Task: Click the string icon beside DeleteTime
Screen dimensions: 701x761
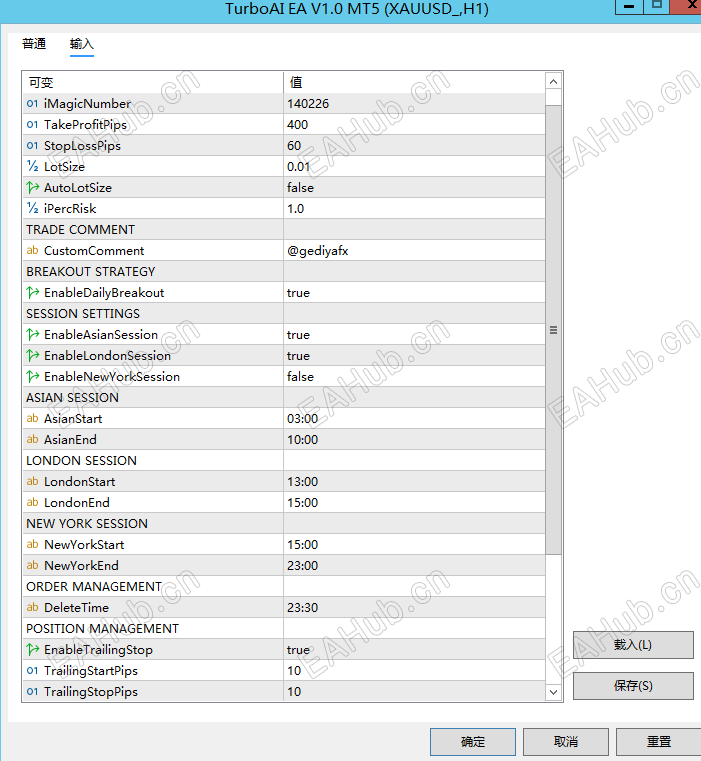Action: click(x=32, y=607)
